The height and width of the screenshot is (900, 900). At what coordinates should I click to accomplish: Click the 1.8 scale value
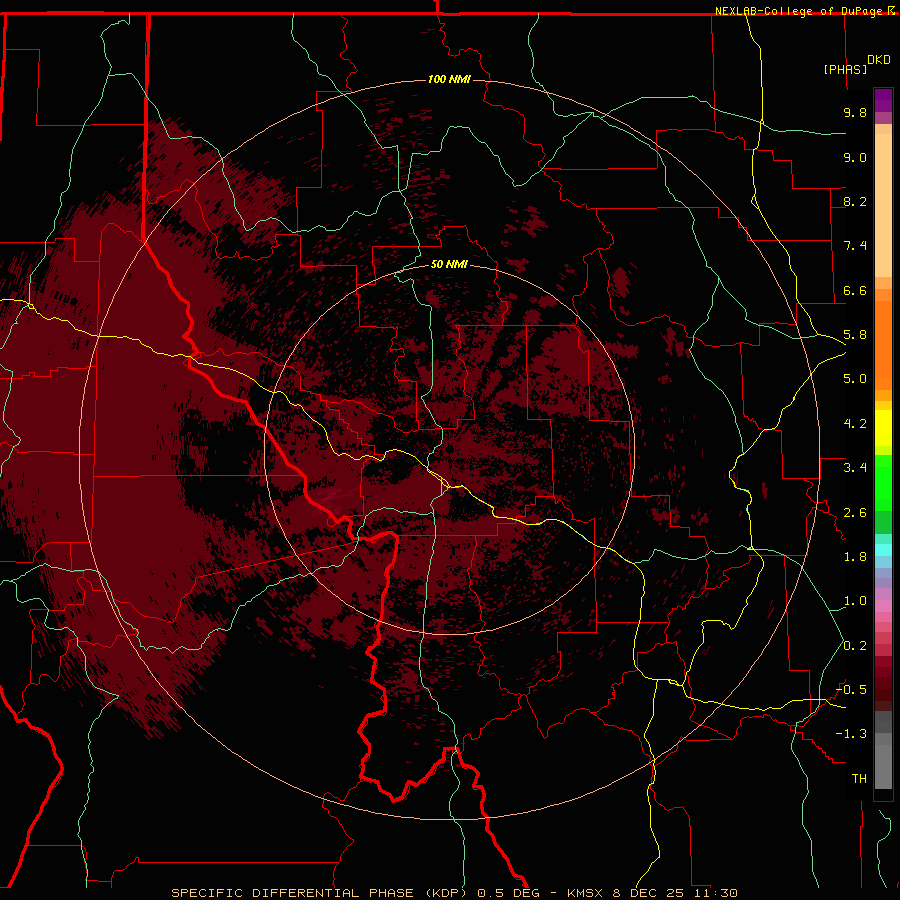pyautogui.click(x=855, y=557)
